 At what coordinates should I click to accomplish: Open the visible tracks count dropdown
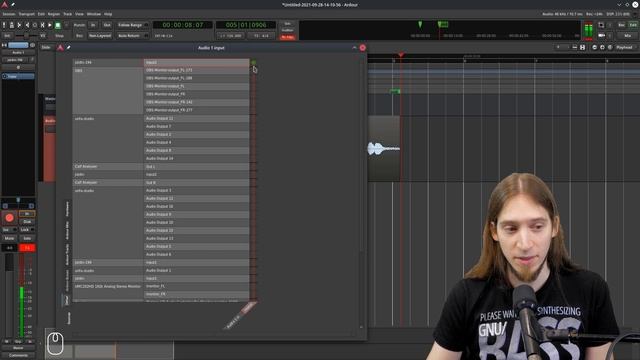(x=562, y=47)
